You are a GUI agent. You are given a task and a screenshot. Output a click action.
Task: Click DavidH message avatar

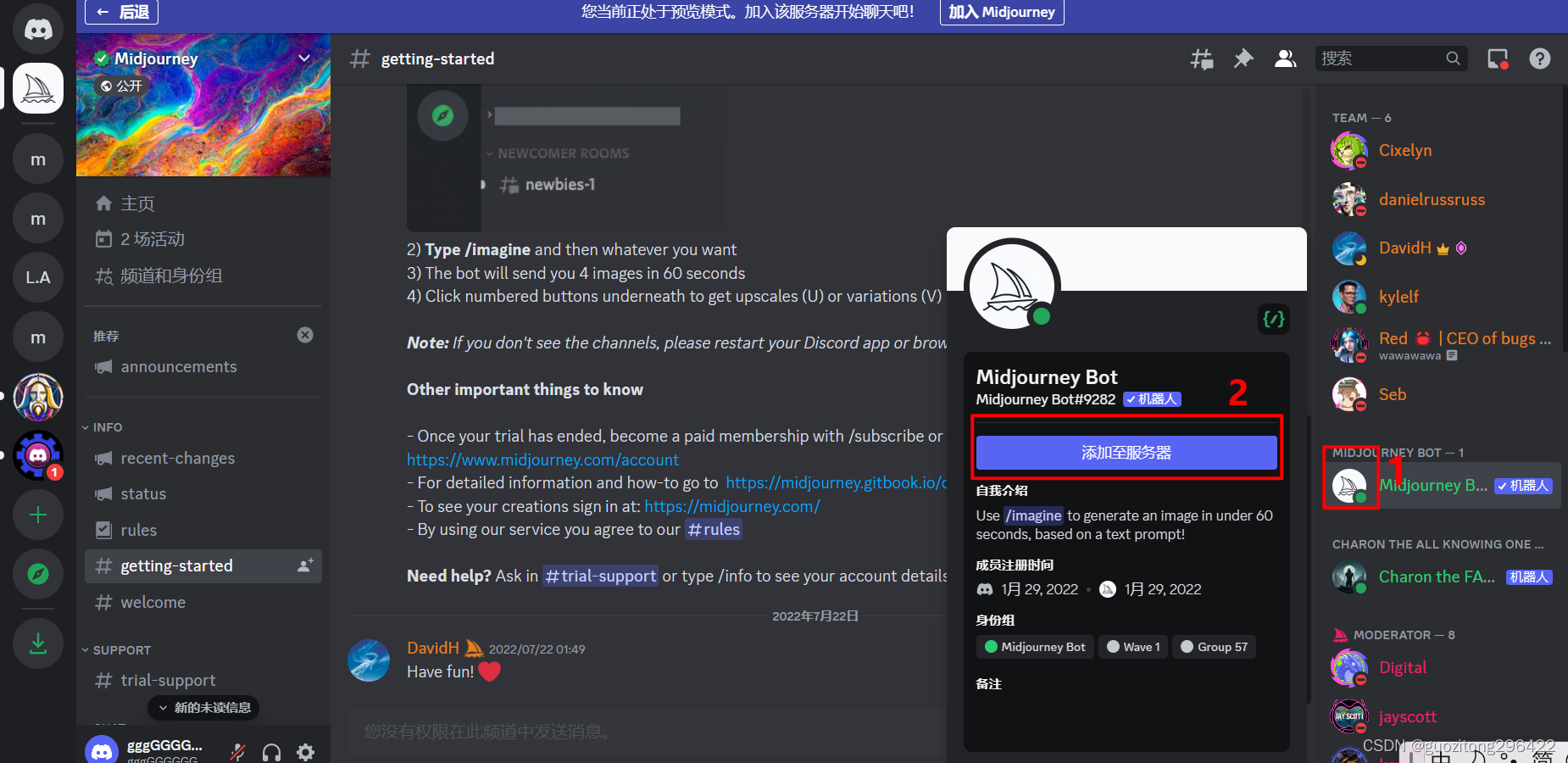pyautogui.click(x=369, y=660)
